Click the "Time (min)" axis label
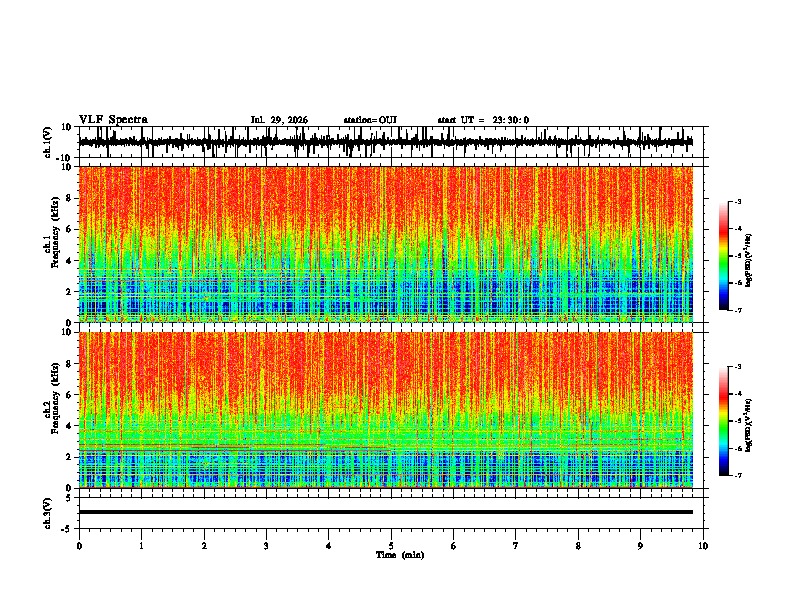 (x=400, y=555)
